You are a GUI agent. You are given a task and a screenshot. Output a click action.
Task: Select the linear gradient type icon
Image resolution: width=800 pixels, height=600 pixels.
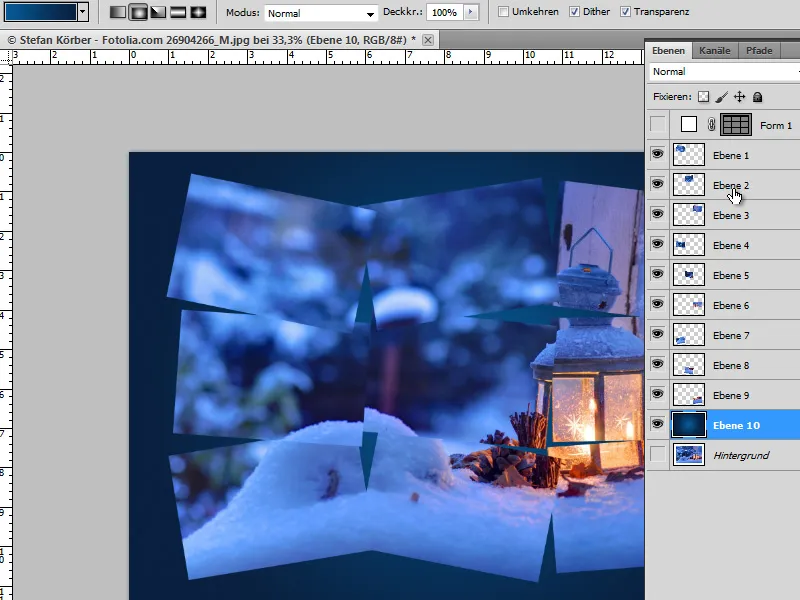[x=118, y=13]
